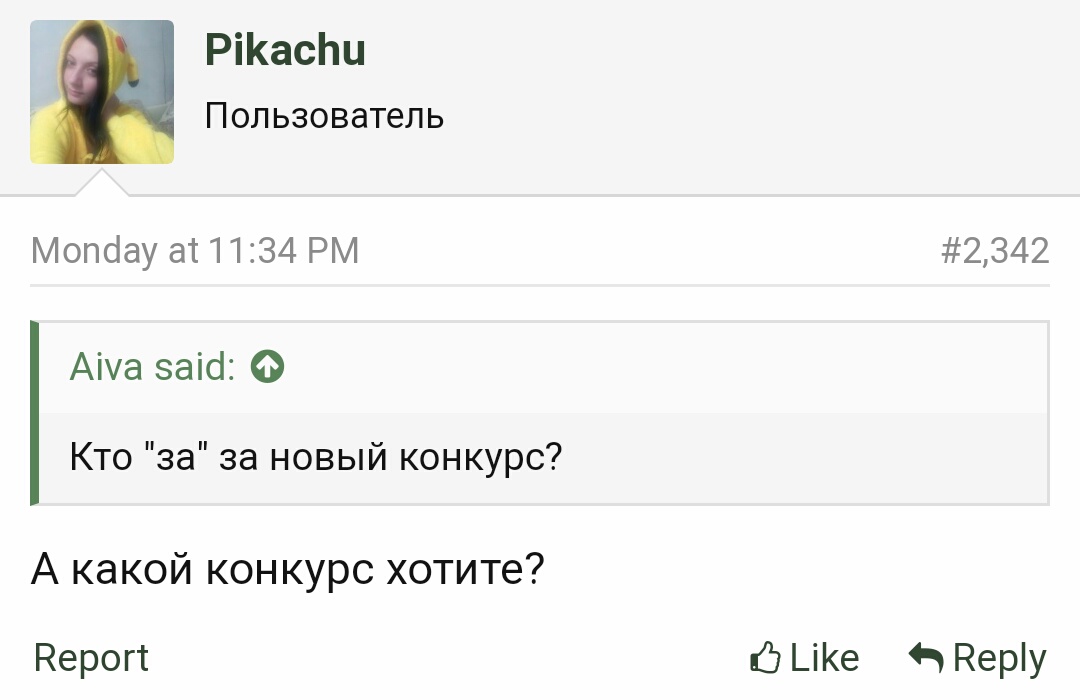The height and width of the screenshot is (700, 1080).
Task: Click the Reply text label
Action: (999, 658)
